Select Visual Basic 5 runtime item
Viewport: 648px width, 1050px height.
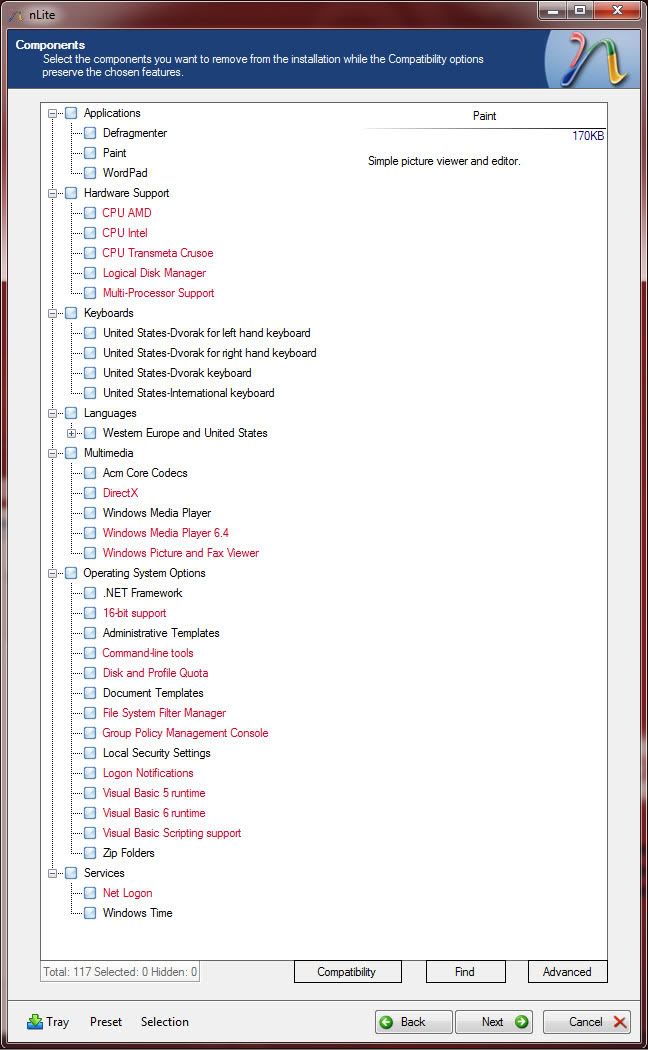tap(154, 793)
